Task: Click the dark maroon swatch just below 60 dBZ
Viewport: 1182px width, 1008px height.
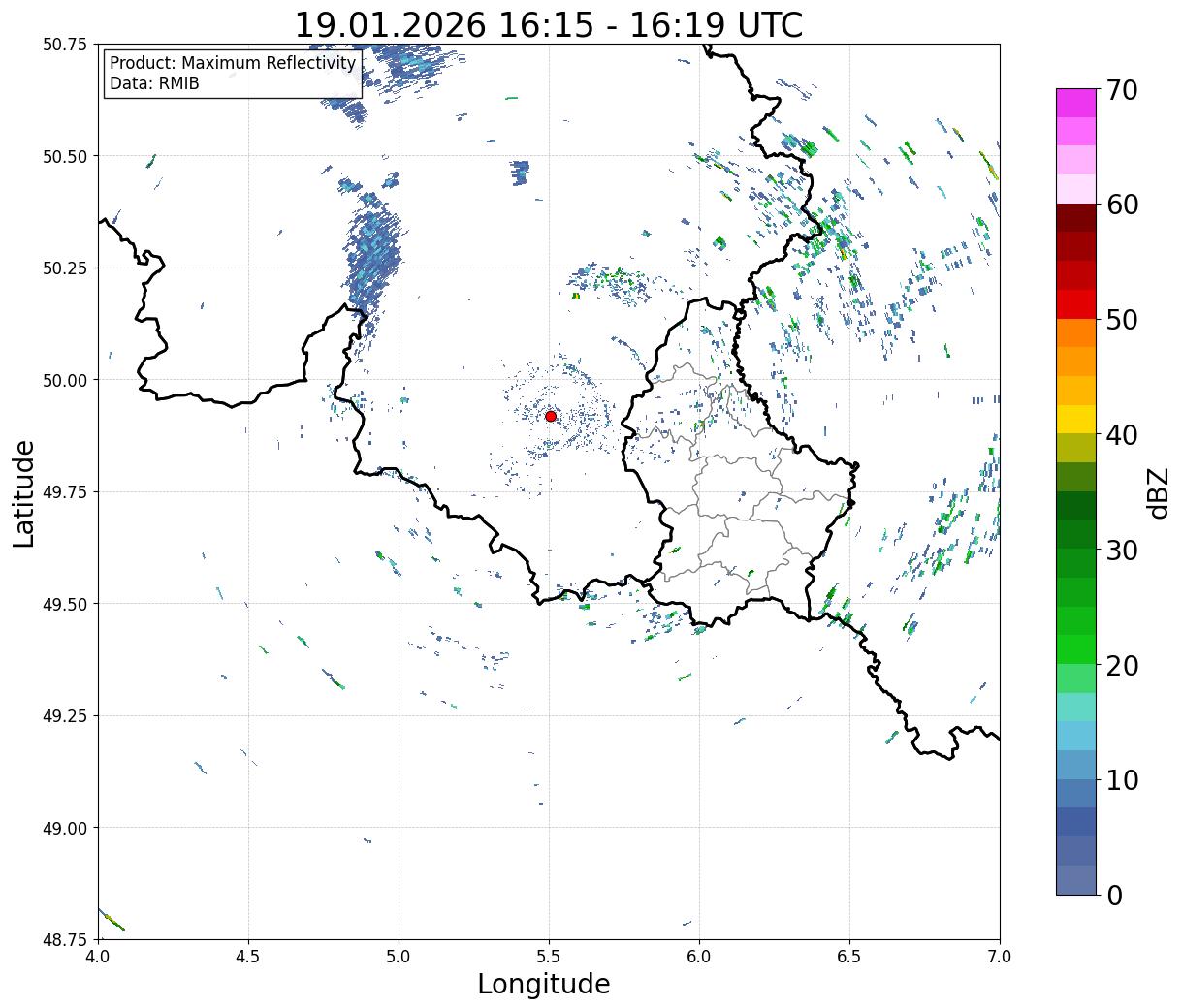Action: [x=1076, y=218]
